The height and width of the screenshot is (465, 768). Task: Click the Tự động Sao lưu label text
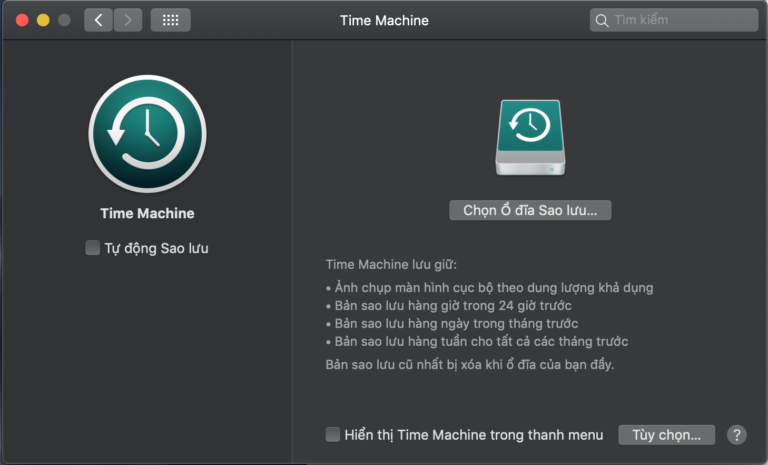pos(156,248)
